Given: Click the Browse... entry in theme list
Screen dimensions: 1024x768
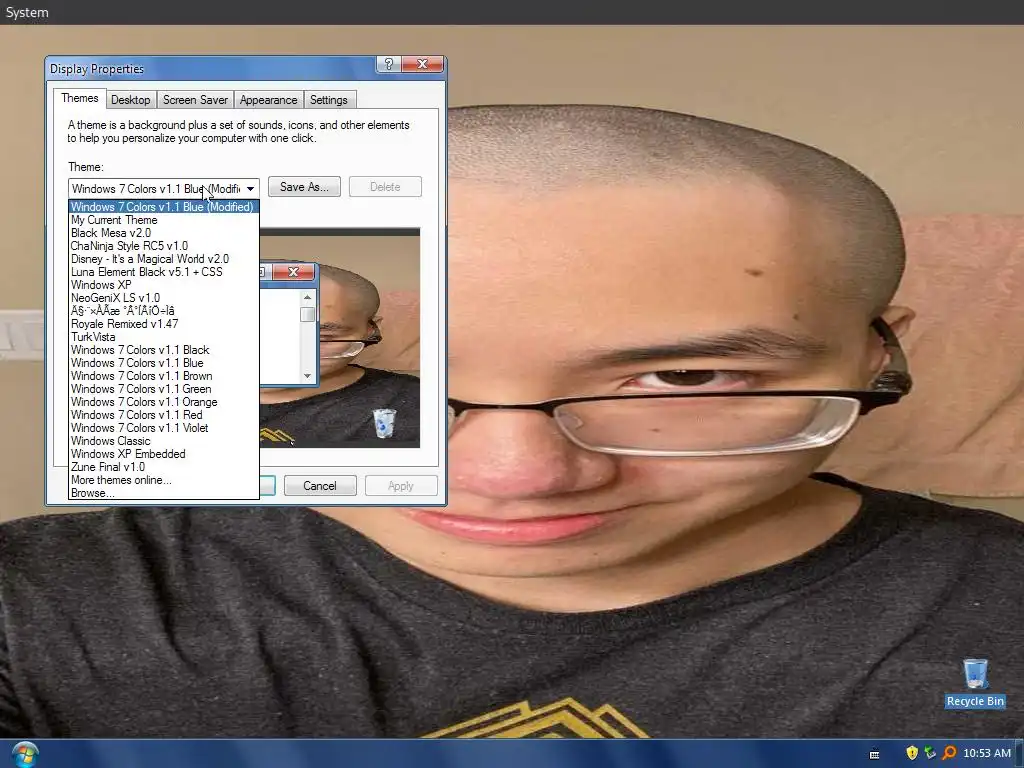Looking at the screenshot, I should click(x=163, y=493).
